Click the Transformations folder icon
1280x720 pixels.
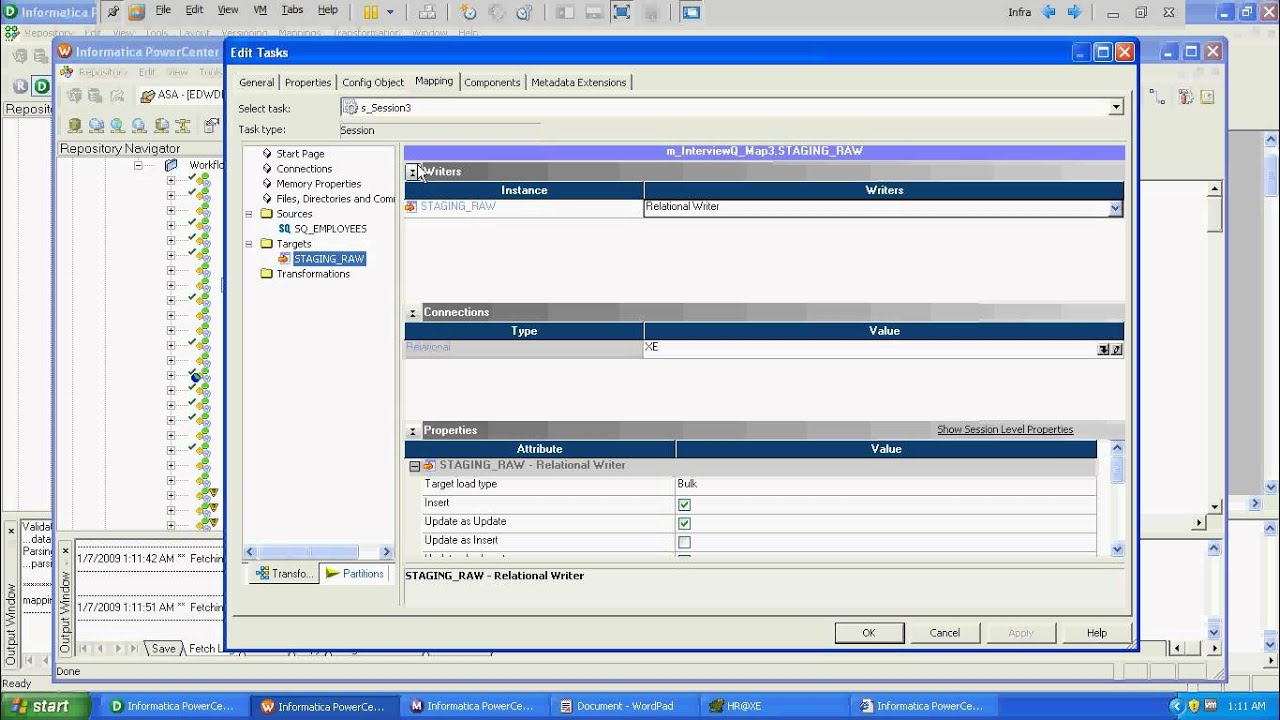(267, 274)
